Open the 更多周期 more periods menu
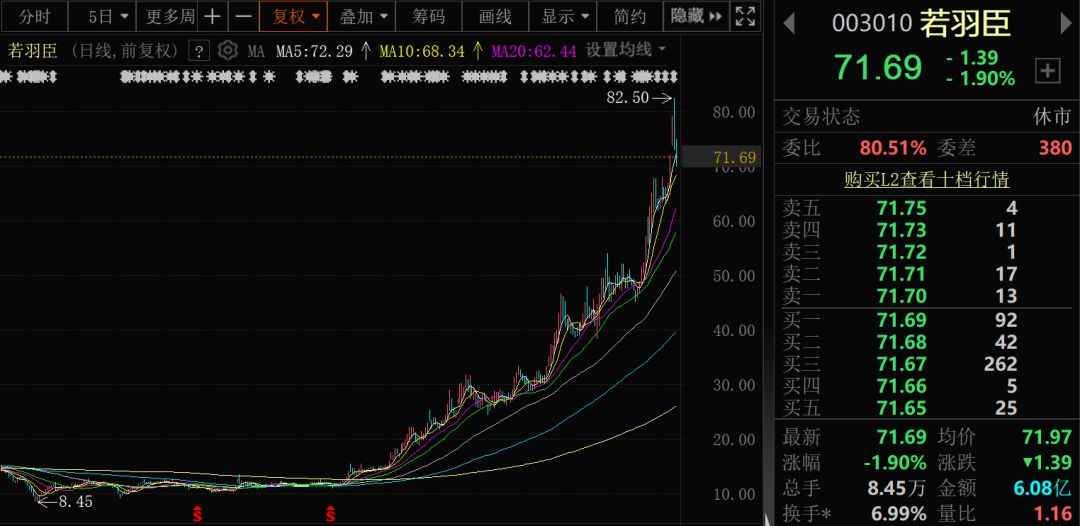 click(x=170, y=17)
